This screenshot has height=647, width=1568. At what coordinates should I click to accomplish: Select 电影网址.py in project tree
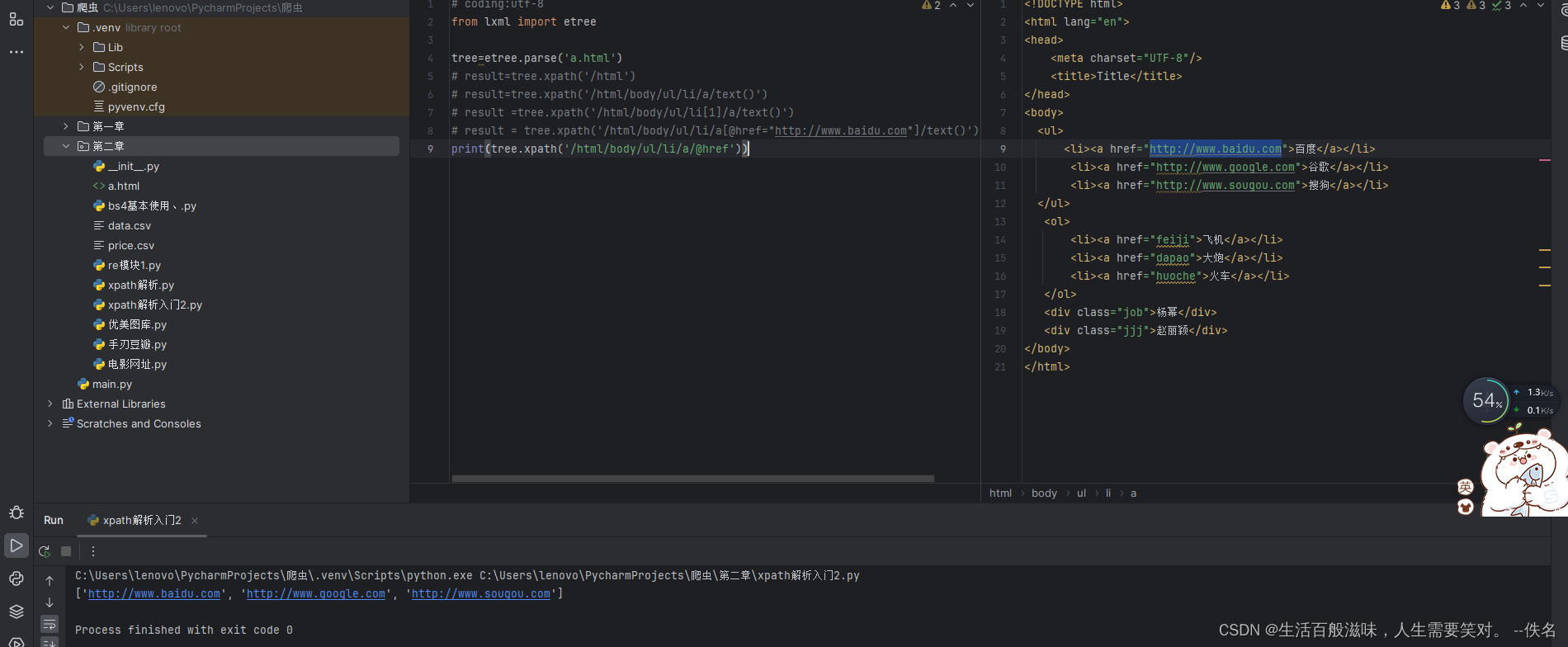[x=130, y=364]
